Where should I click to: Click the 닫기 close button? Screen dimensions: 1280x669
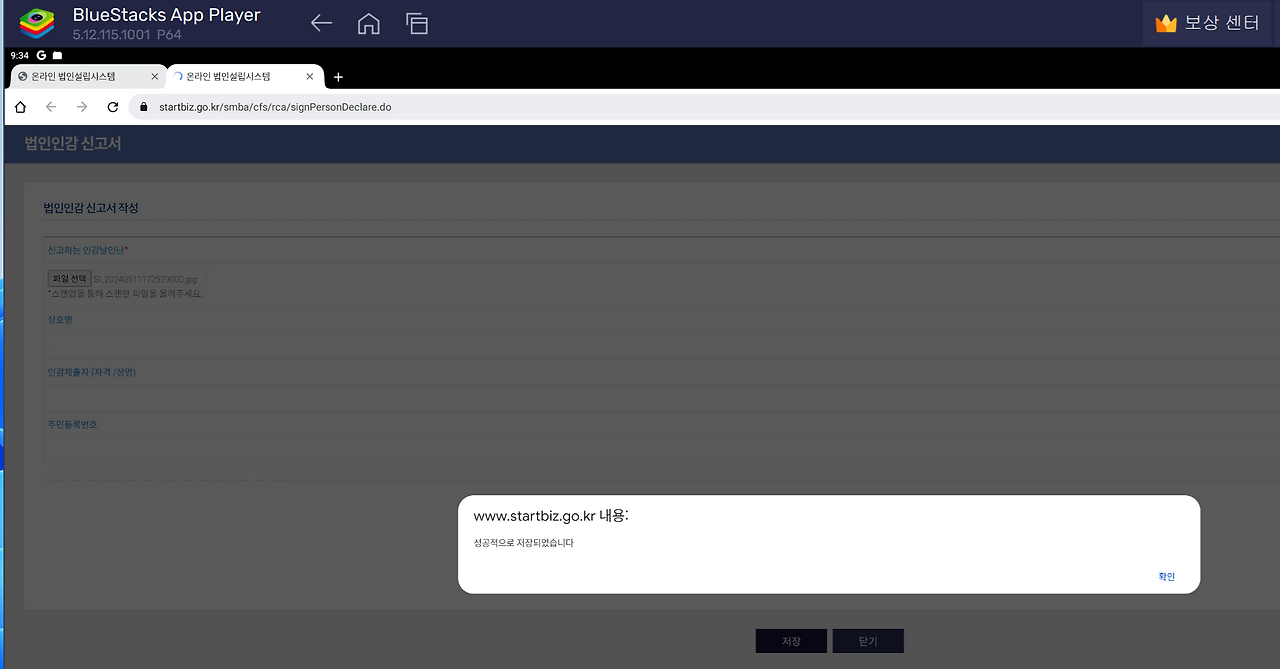[x=868, y=641]
